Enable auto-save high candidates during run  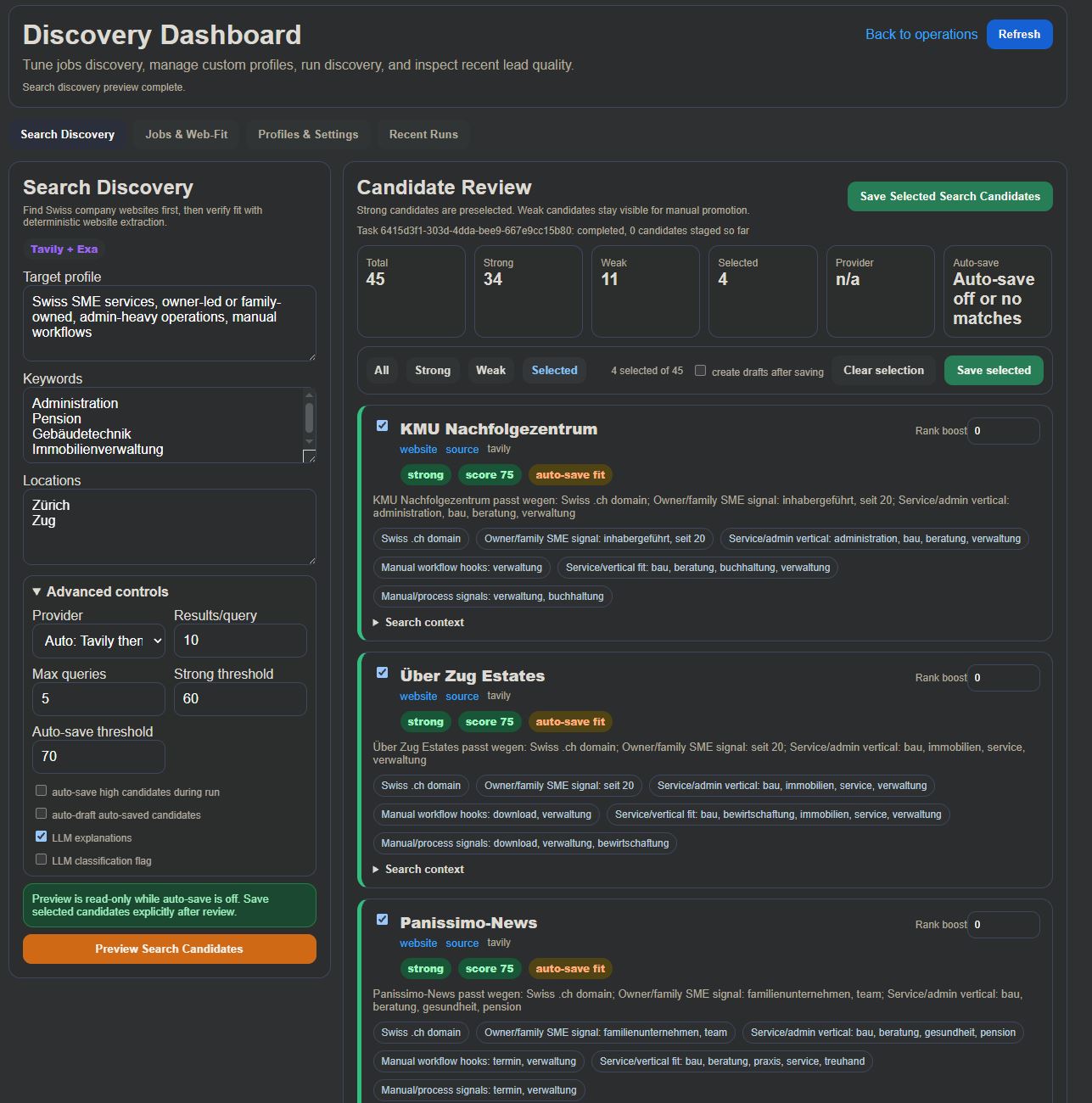point(41,791)
